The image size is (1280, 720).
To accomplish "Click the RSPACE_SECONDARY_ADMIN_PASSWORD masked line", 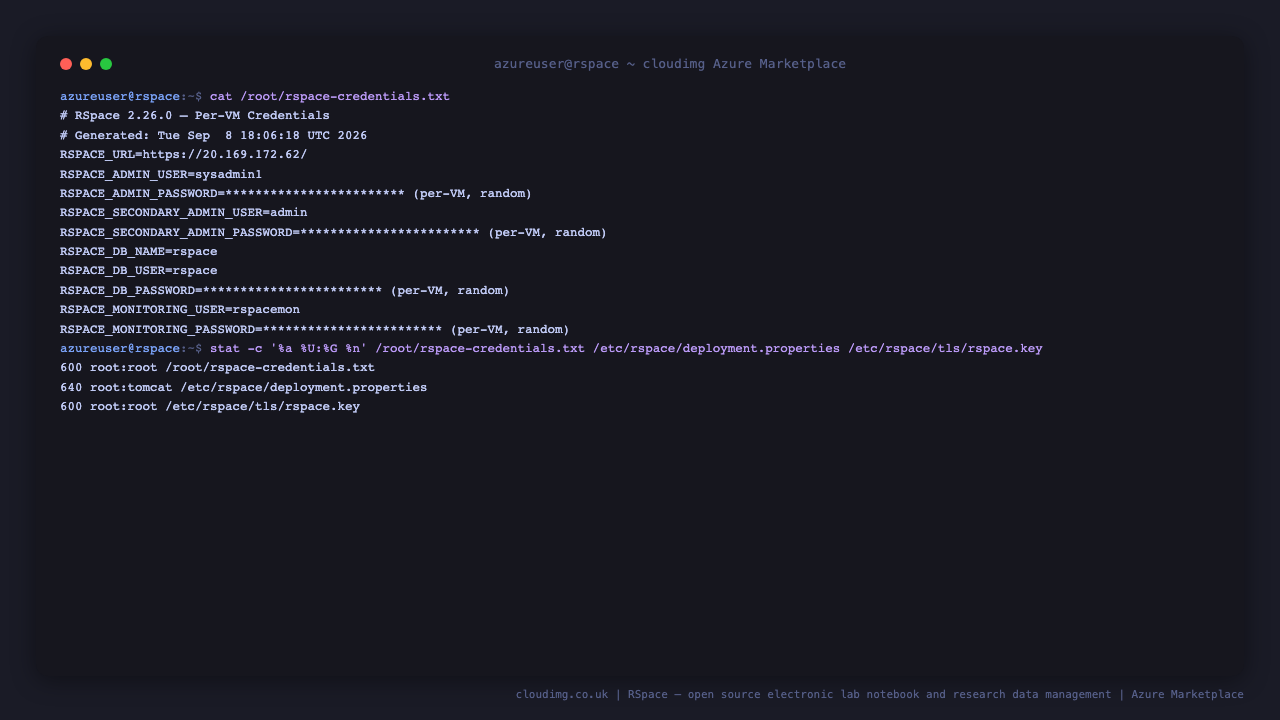I will pyautogui.click(x=333, y=232).
